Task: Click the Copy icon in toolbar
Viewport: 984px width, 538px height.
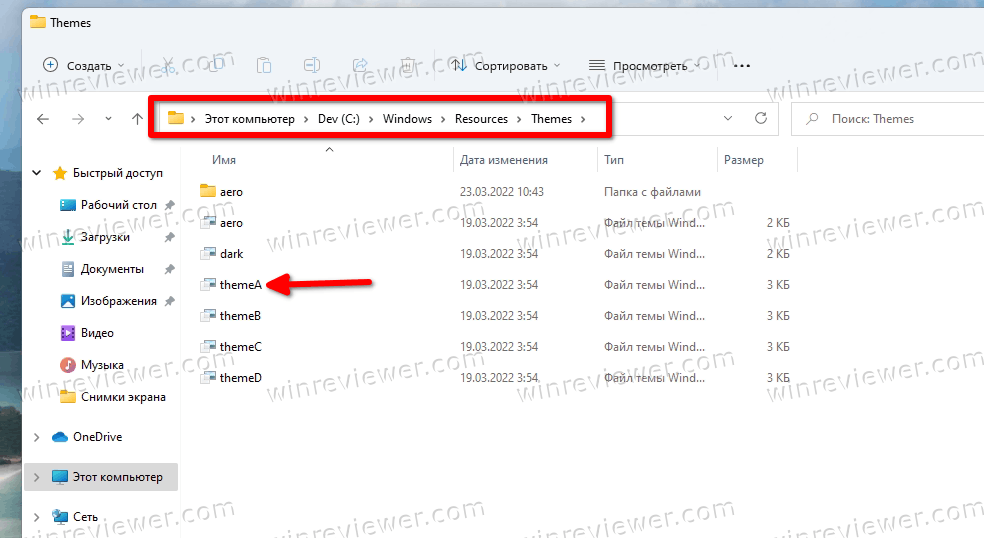Action: pos(216,65)
